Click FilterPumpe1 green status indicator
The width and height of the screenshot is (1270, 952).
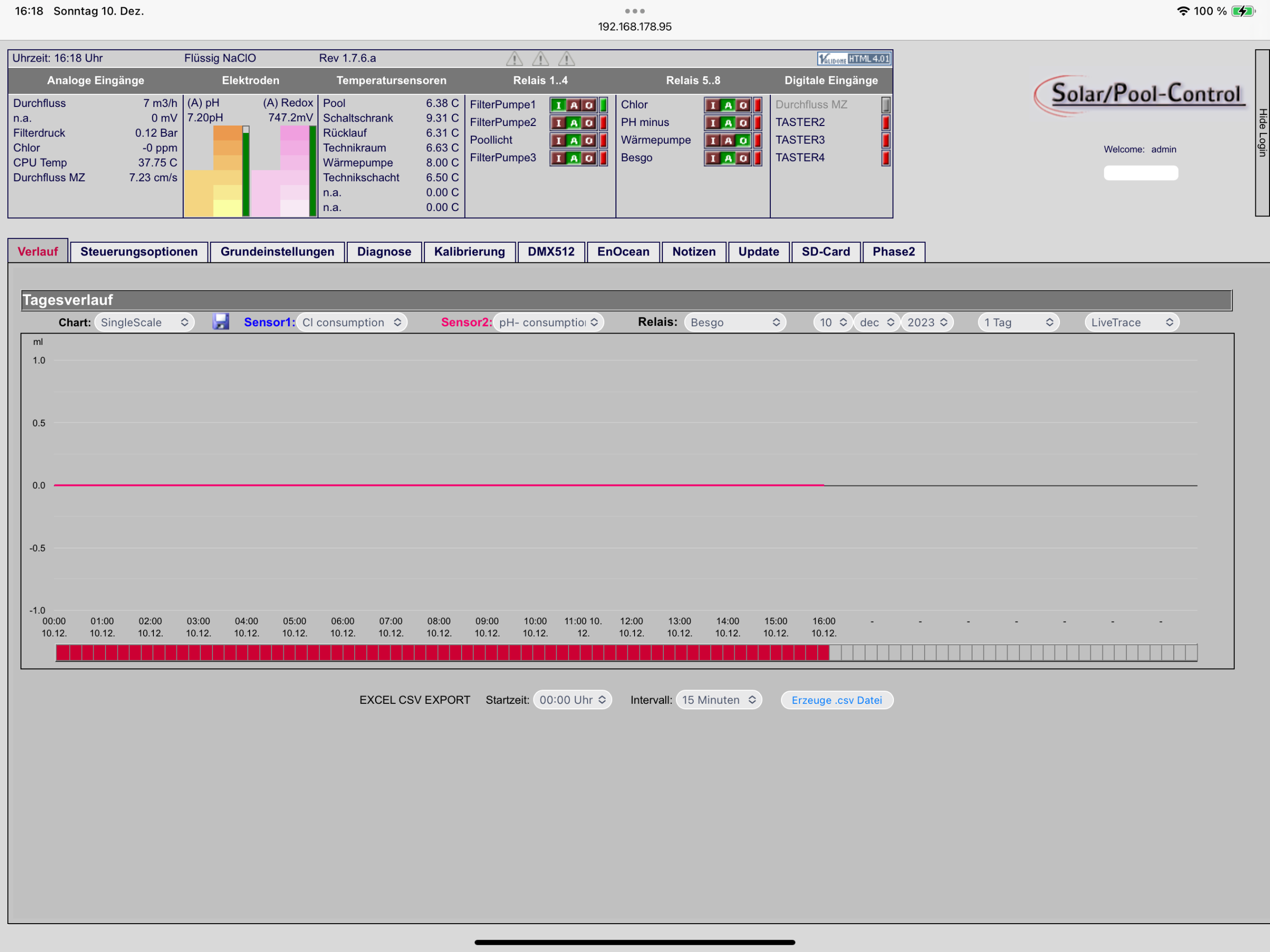tap(603, 105)
